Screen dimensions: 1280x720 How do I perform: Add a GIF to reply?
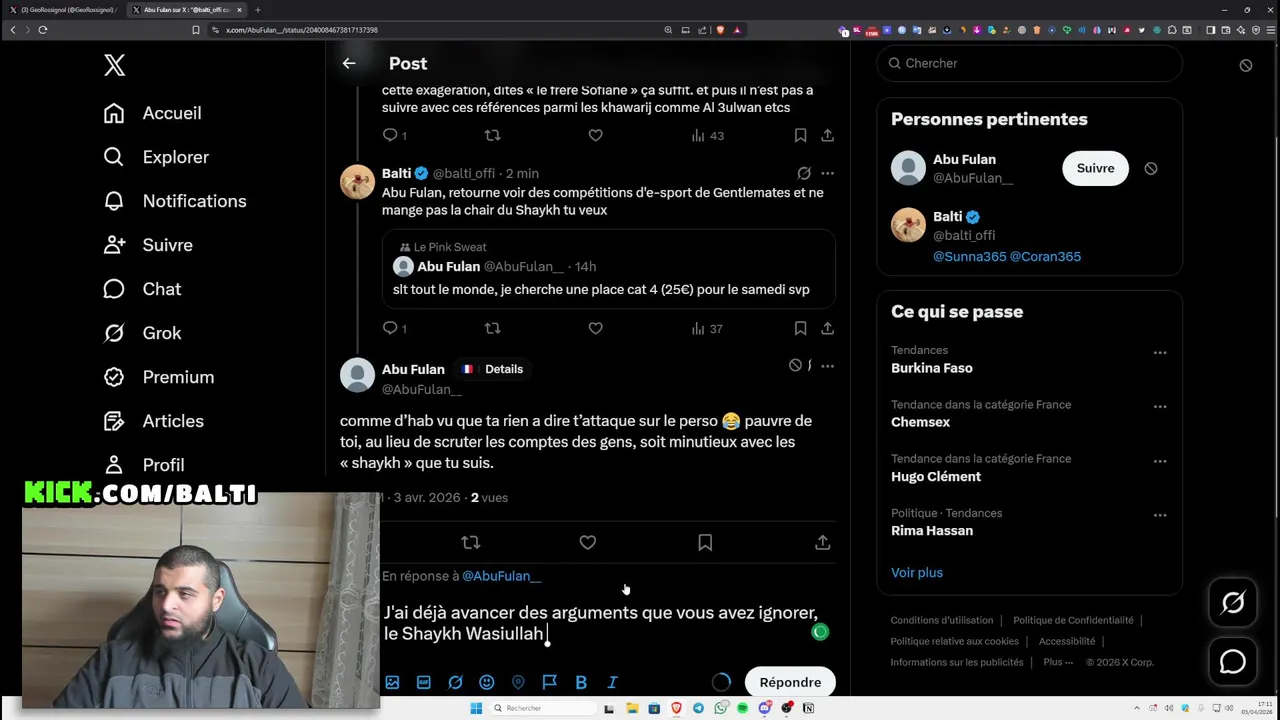(x=424, y=682)
